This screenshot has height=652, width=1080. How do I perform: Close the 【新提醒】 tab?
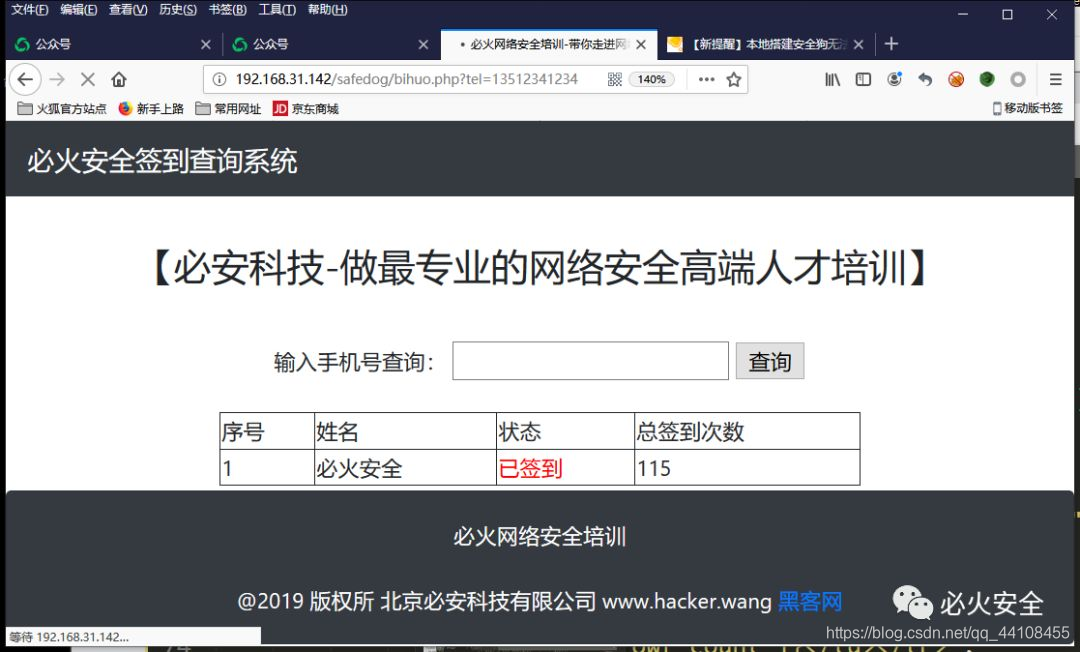click(858, 44)
